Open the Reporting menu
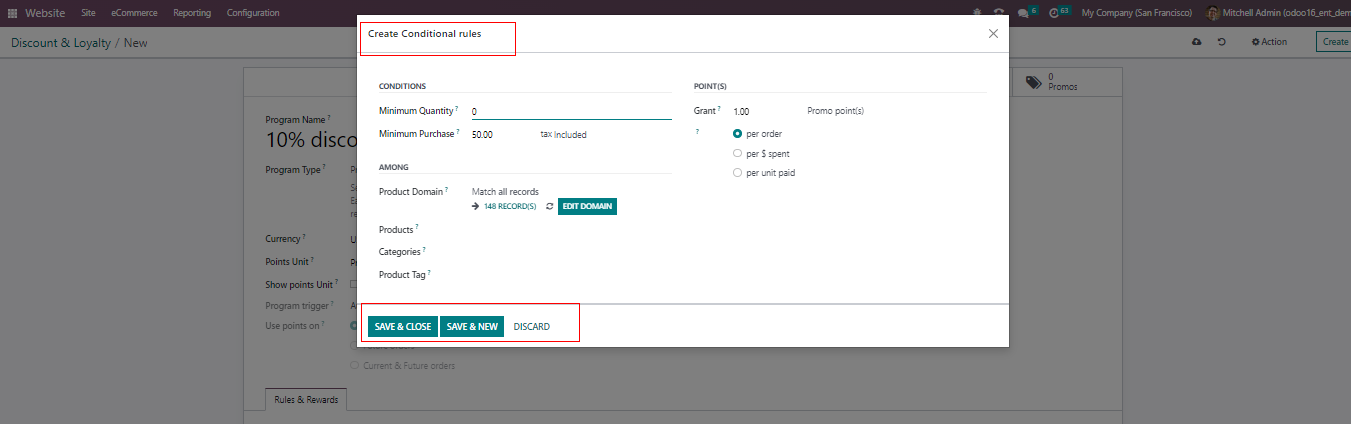 click(x=191, y=13)
